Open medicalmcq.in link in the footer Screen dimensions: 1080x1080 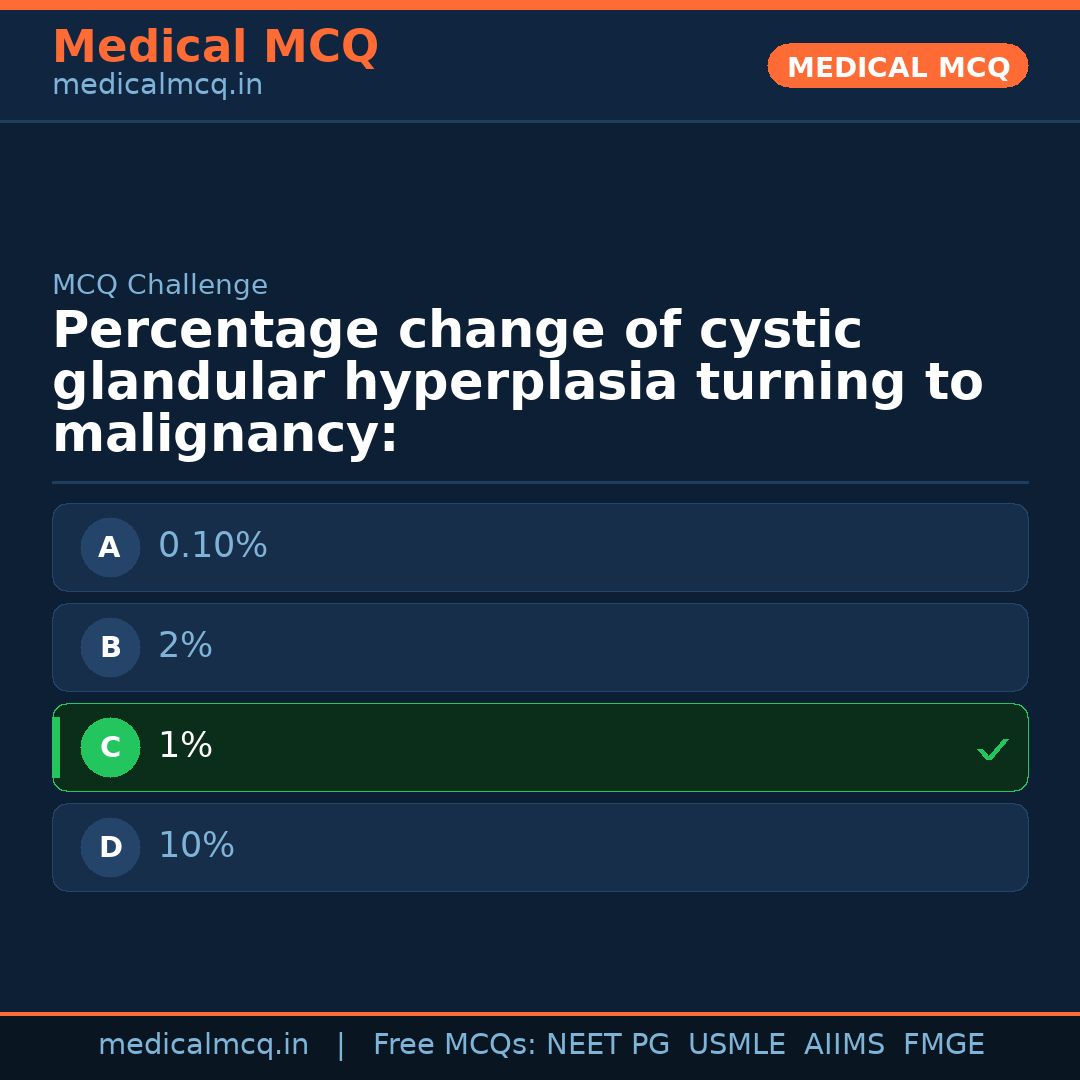[203, 1045]
